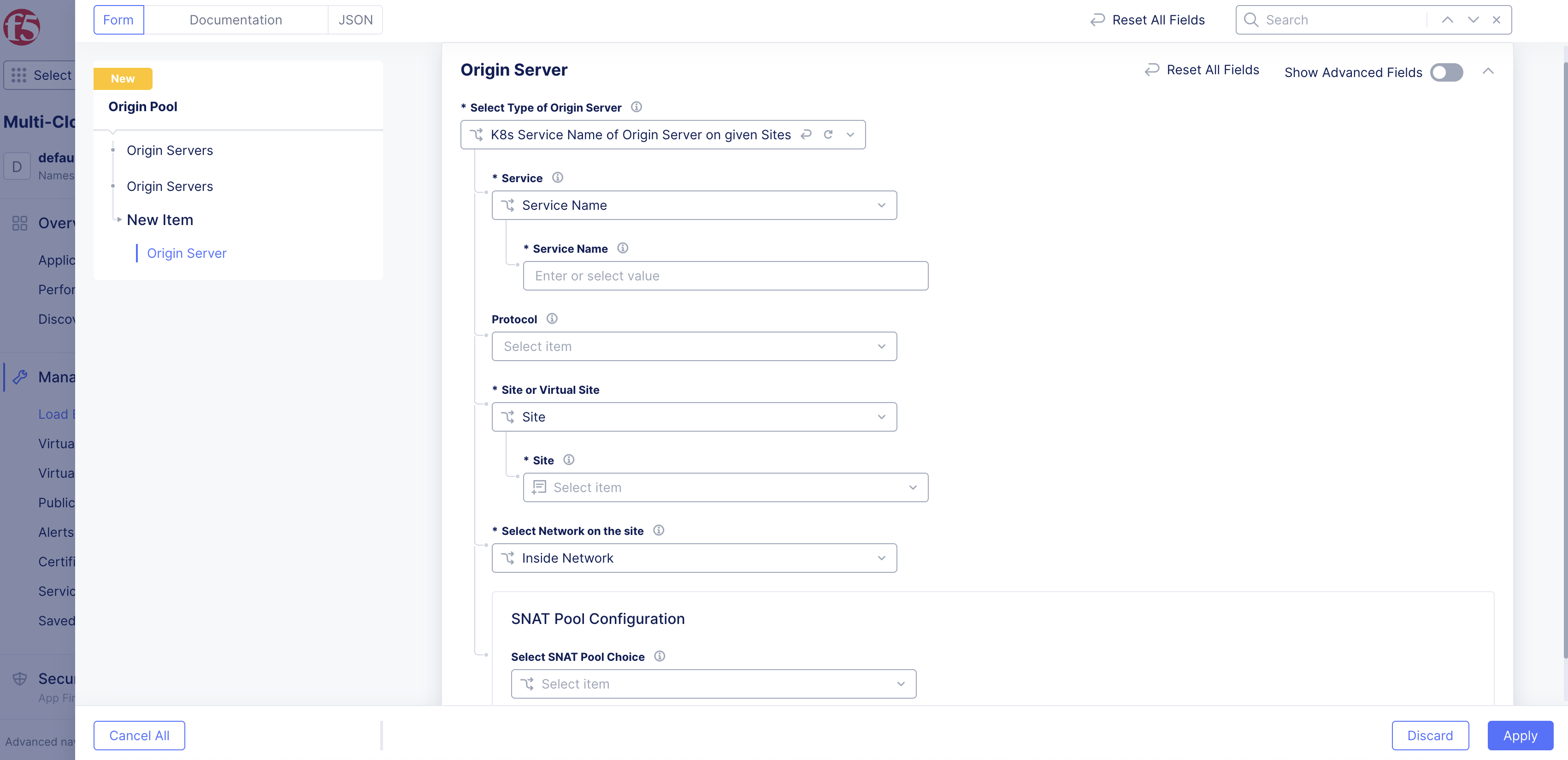Click the apps grid icon beside Select
The width and height of the screenshot is (1568, 760).
[19, 75]
